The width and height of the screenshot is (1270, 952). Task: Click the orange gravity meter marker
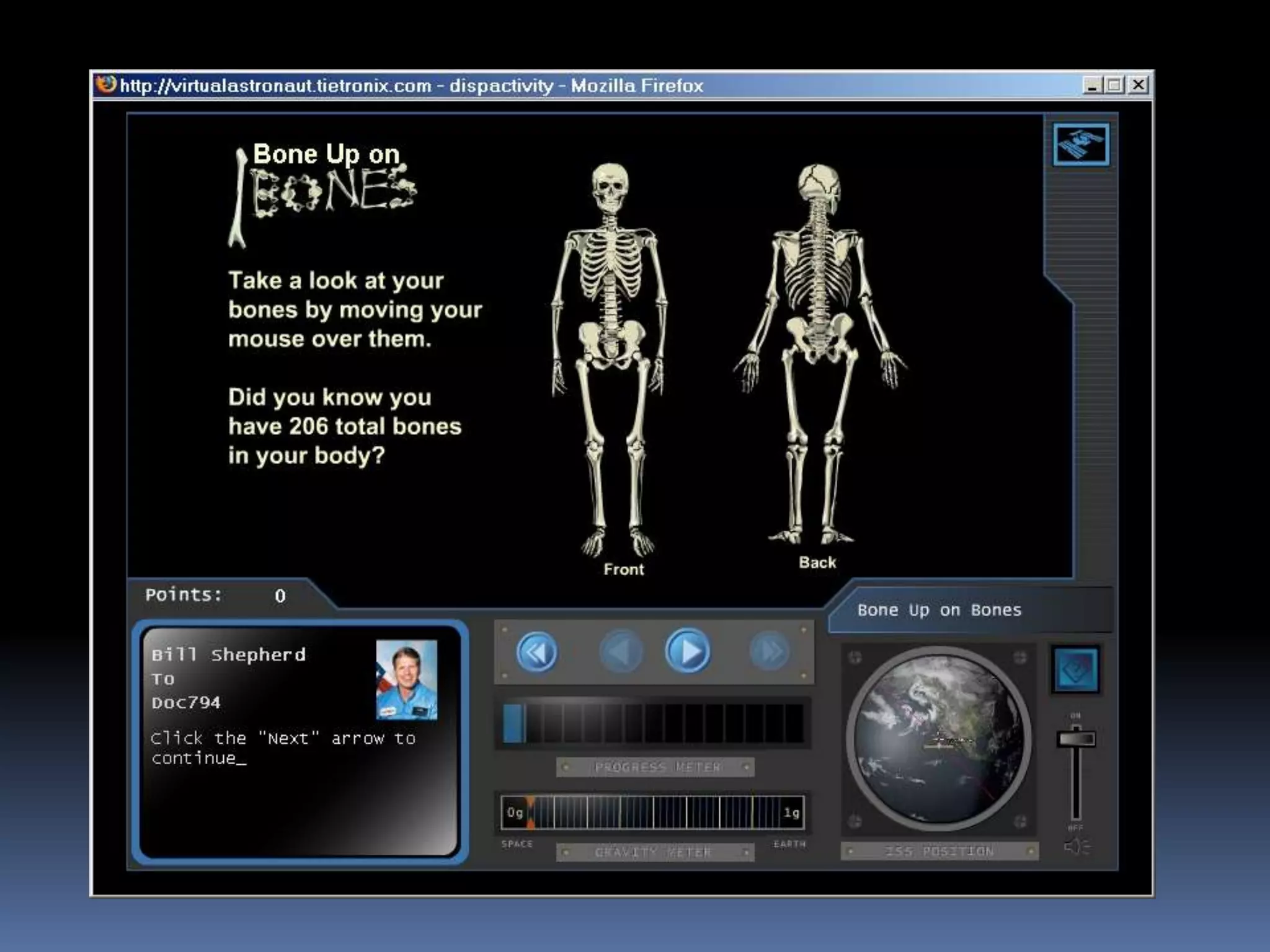coord(530,813)
